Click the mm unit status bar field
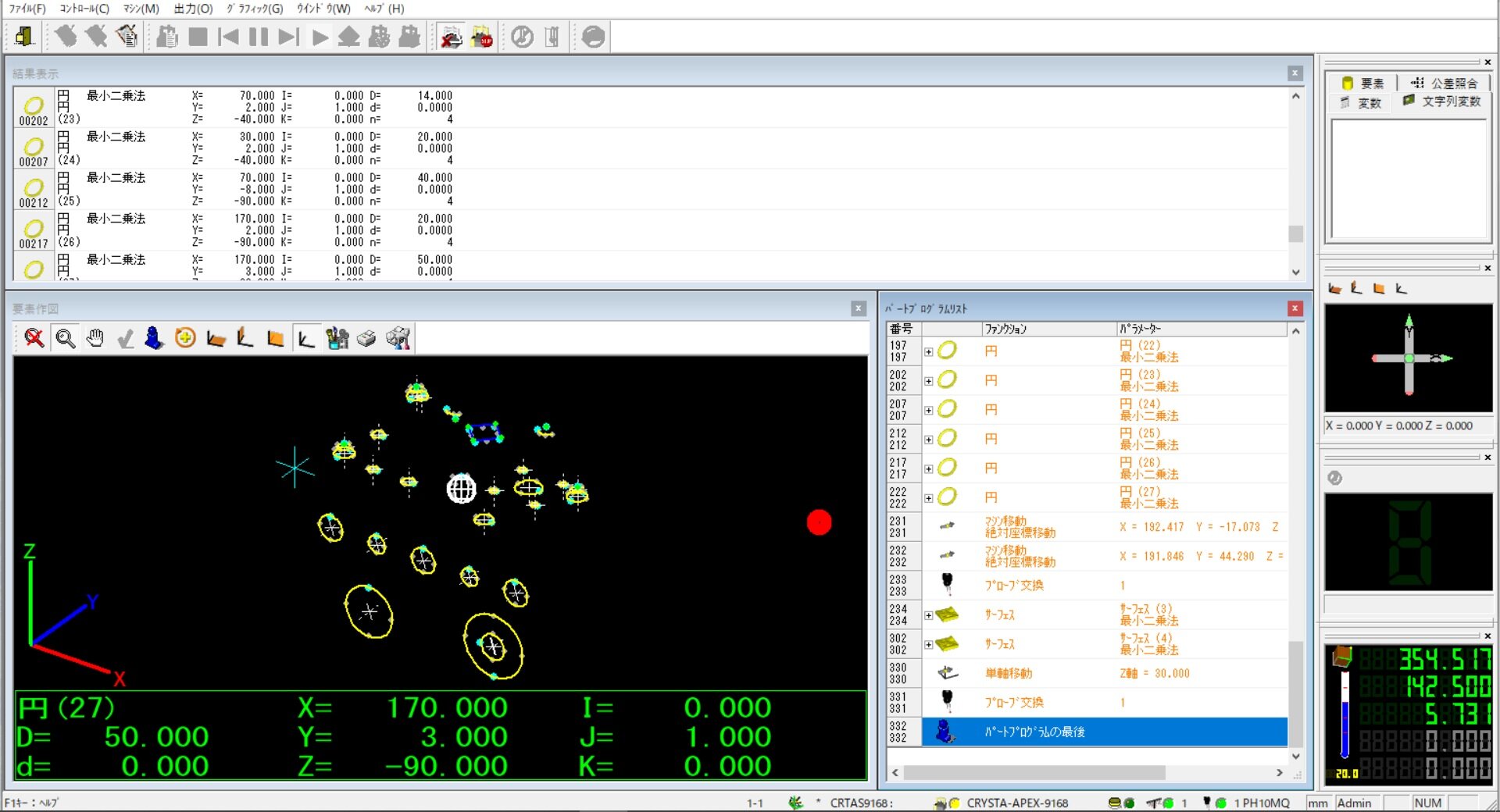Viewport: 1500px width, 812px height. [x=1318, y=803]
